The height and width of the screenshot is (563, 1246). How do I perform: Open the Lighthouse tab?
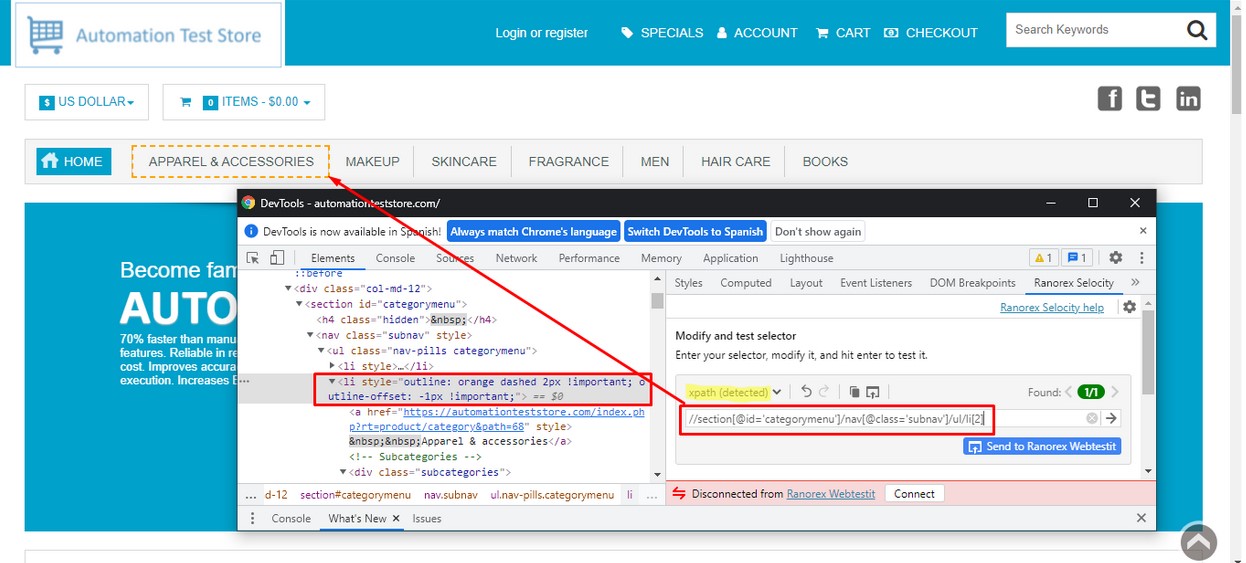pyautogui.click(x=806, y=258)
